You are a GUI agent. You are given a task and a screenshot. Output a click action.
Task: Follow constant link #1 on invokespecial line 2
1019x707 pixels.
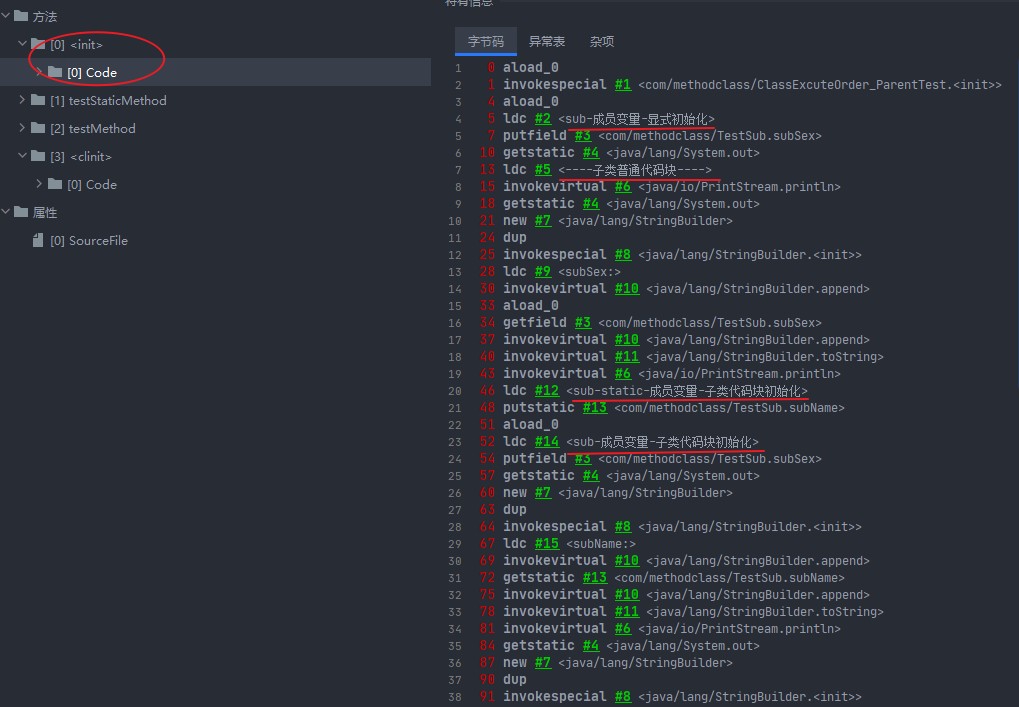(623, 84)
